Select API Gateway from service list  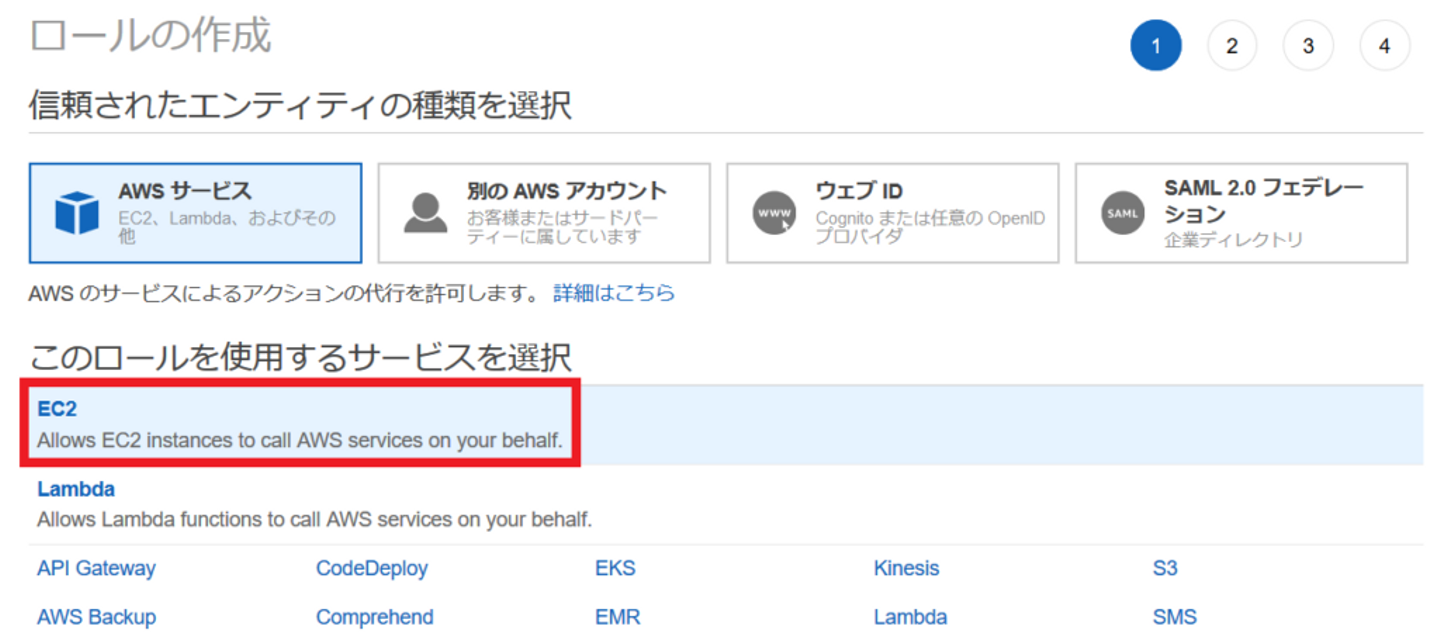point(96,568)
